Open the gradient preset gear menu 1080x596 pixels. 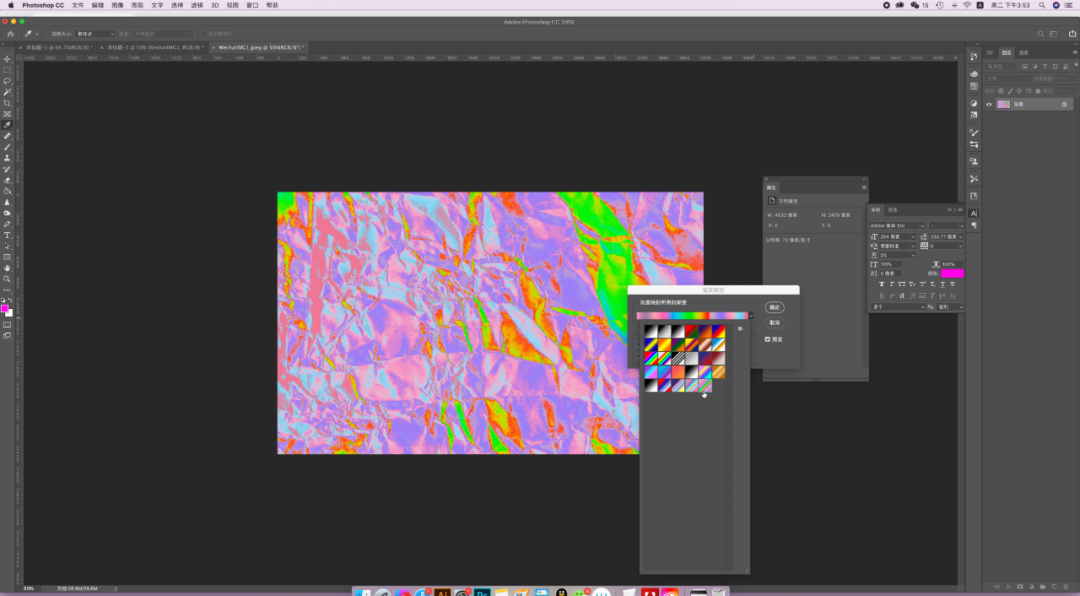coord(740,328)
